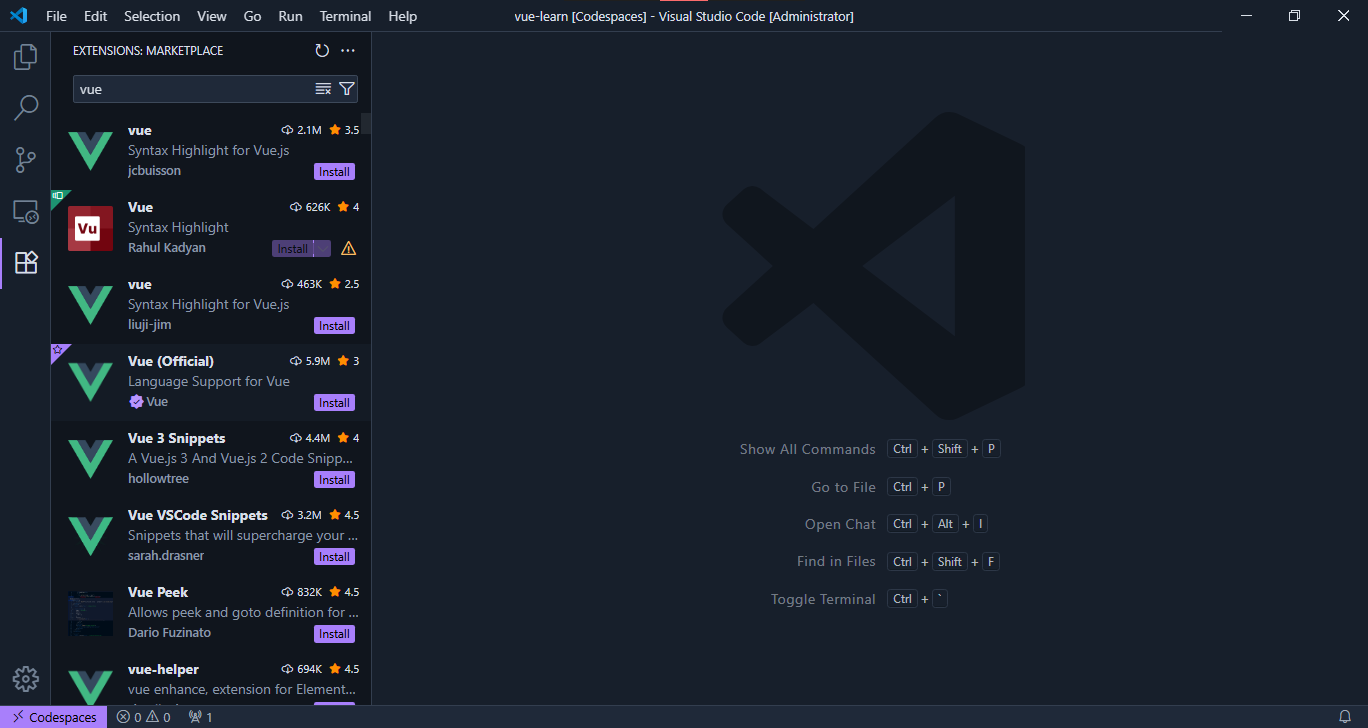The width and height of the screenshot is (1368, 728).
Task: Open the Edit menu
Action: [95, 16]
